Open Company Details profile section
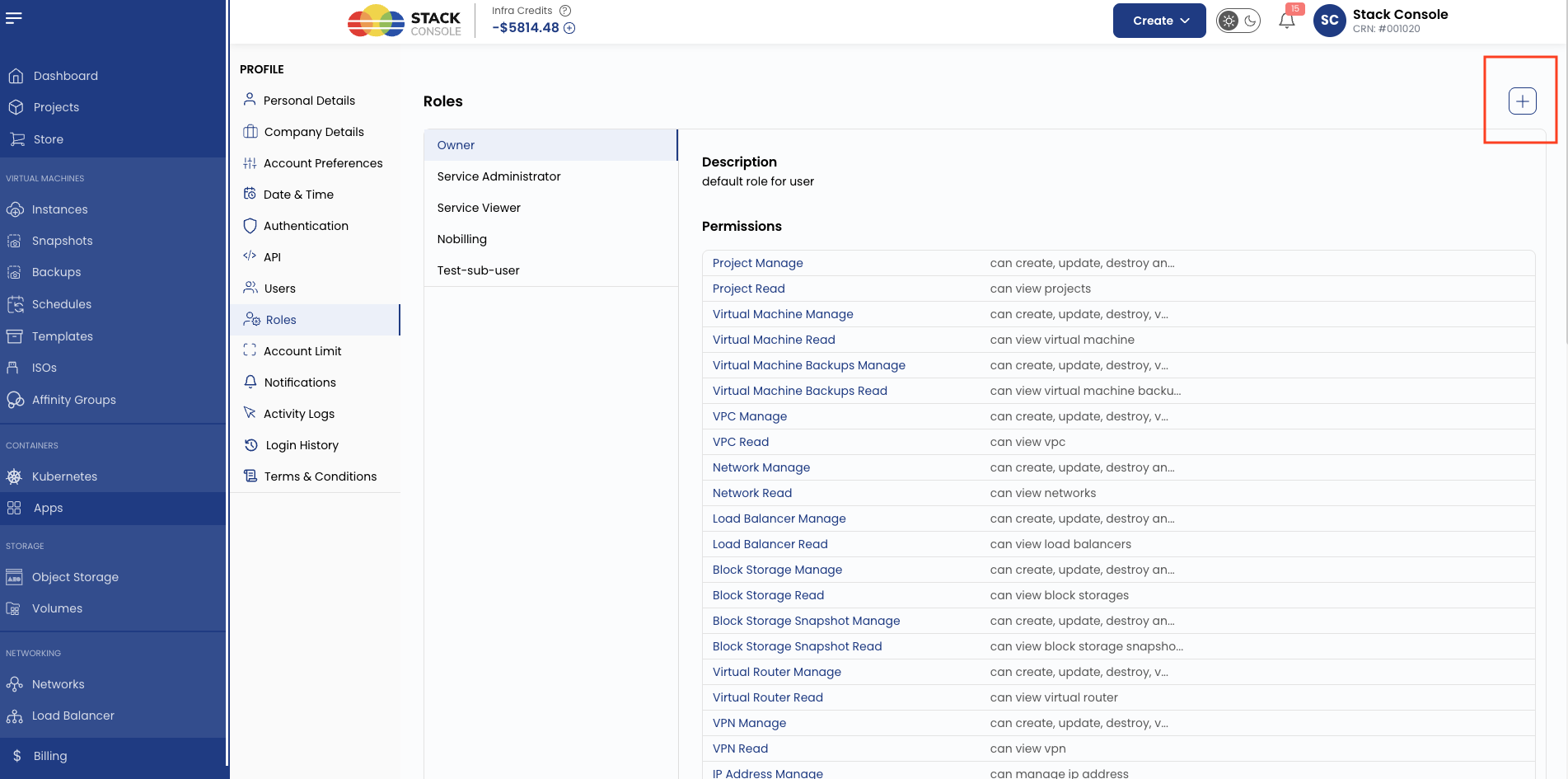 pos(316,132)
